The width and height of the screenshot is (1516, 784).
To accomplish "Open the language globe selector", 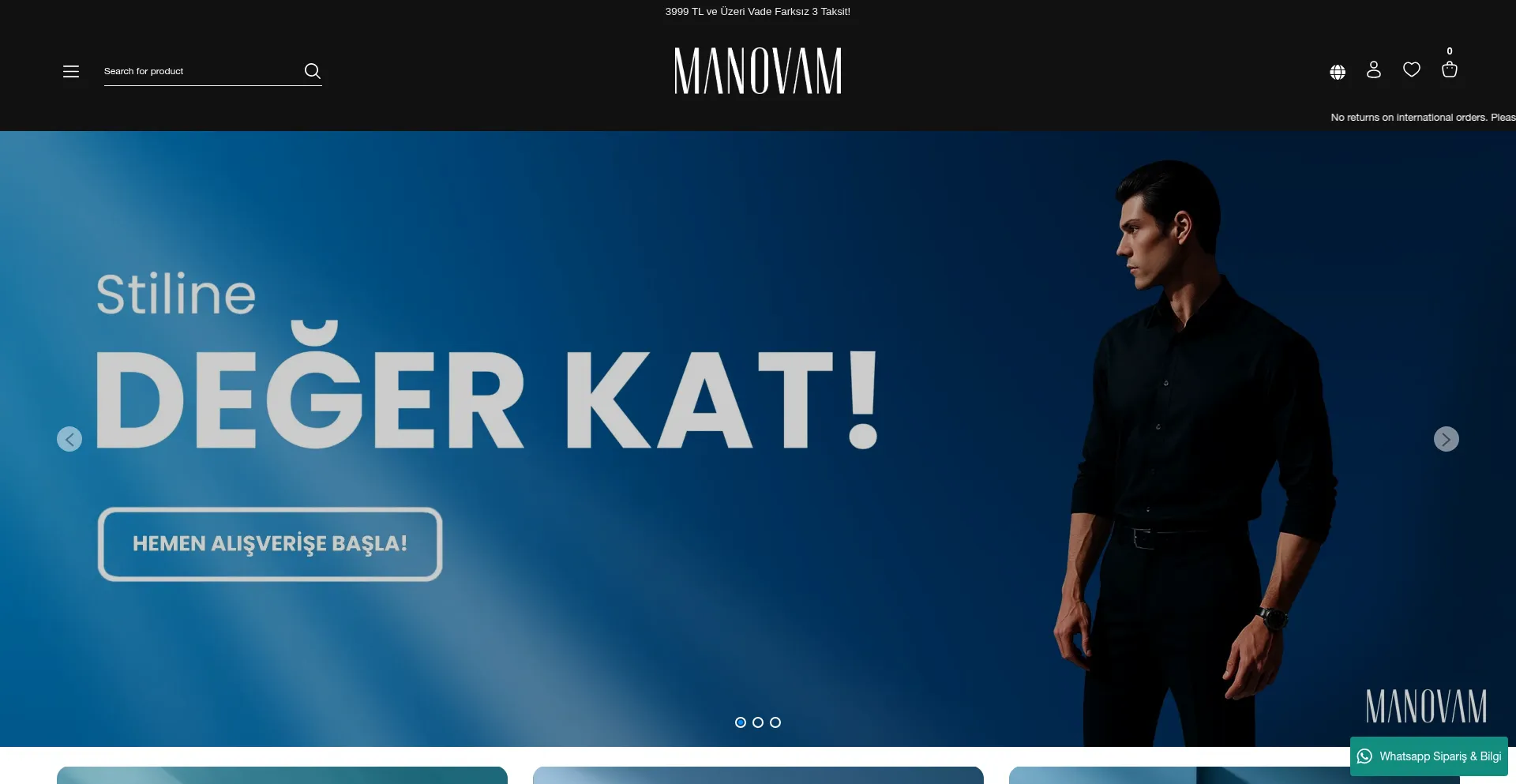I will click(x=1338, y=72).
